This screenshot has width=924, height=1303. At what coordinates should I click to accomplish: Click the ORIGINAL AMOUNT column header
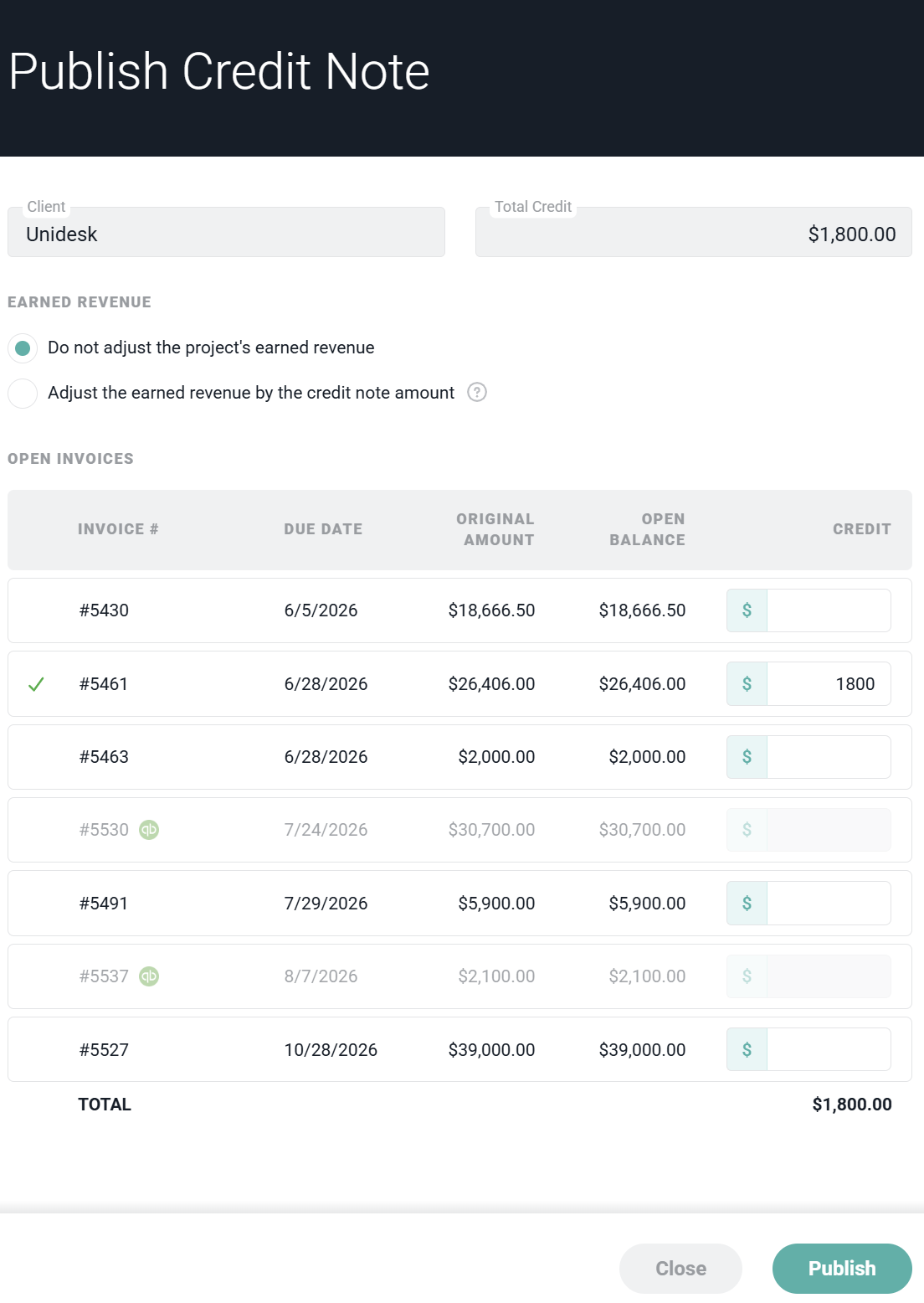495,529
